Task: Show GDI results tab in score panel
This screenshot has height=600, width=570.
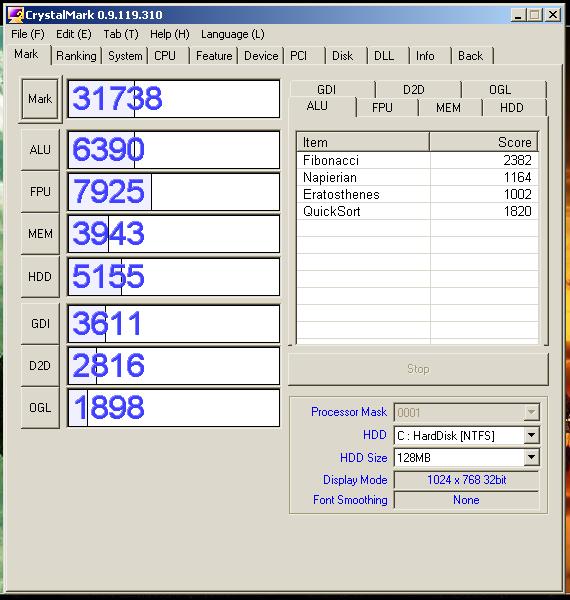Action: pos(332,90)
